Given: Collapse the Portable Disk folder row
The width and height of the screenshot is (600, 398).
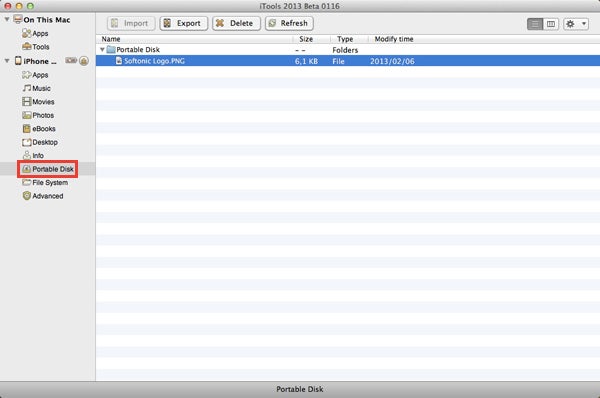Looking at the screenshot, I should (102, 49).
